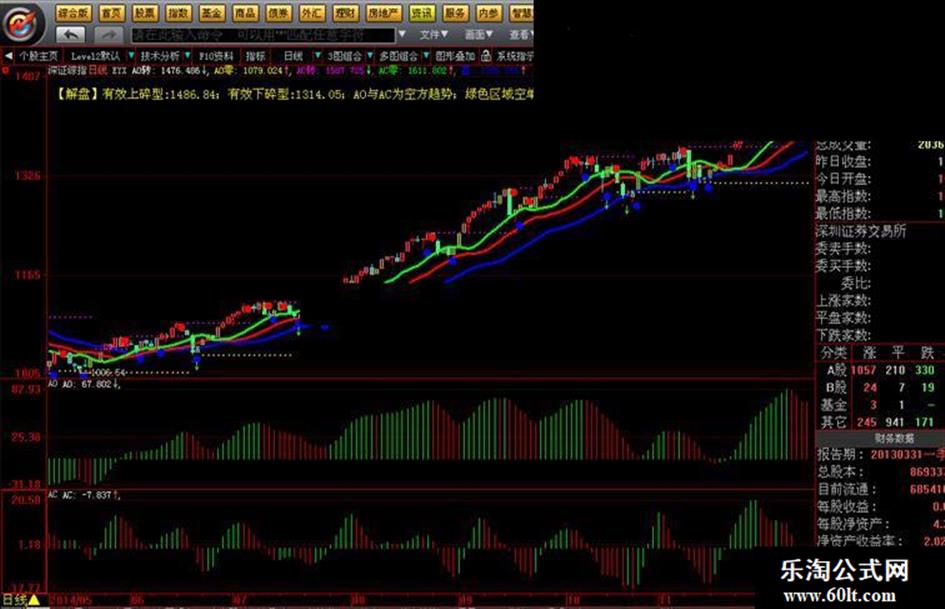
Task: Open the 内参 button
Action: (488, 13)
